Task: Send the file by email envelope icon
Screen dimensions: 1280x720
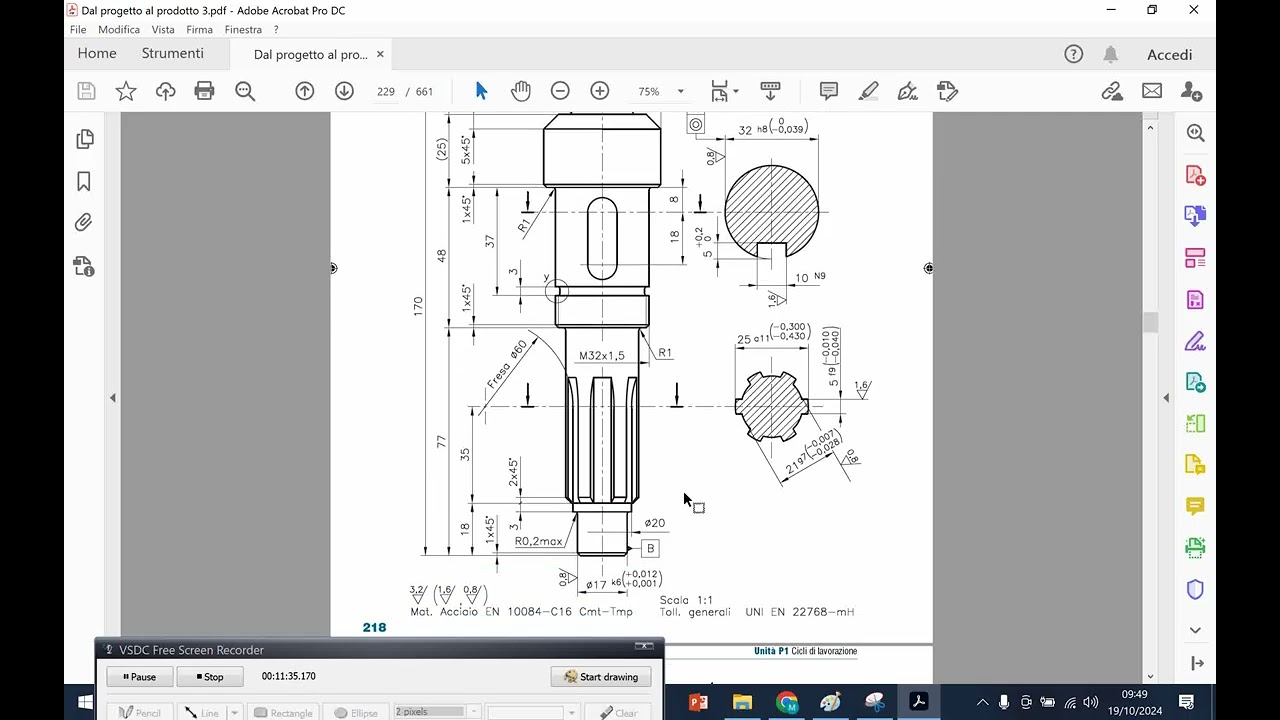Action: coord(1152,91)
